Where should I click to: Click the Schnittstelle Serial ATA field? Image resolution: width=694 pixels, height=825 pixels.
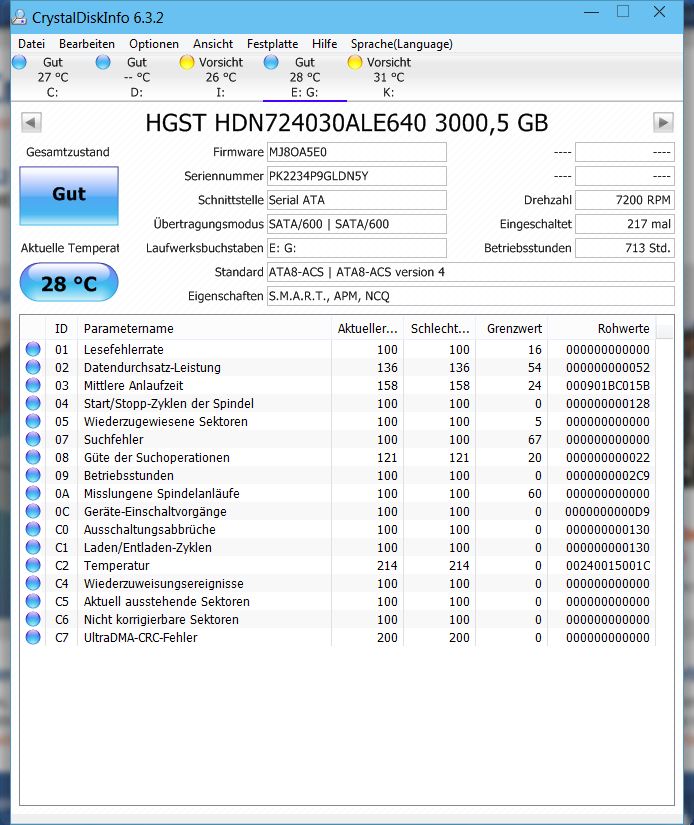(x=357, y=200)
